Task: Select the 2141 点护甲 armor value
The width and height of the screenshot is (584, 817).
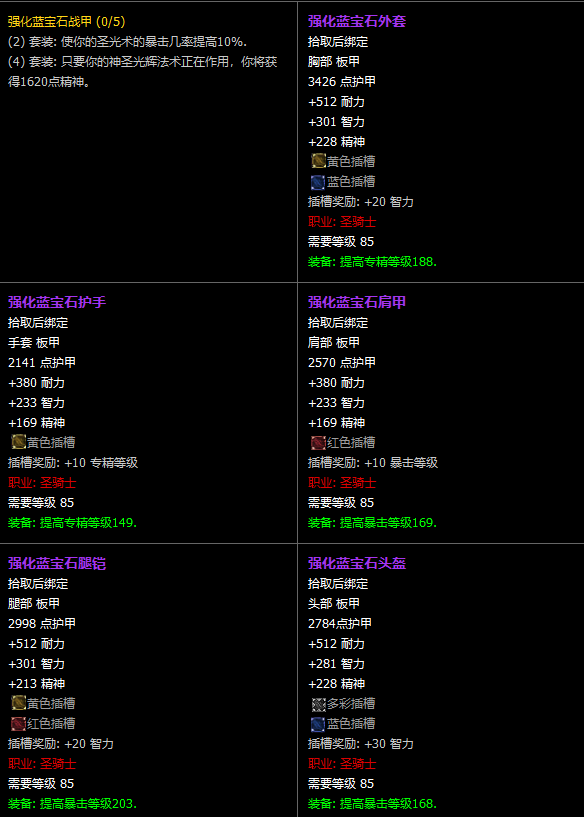Action: (42, 363)
